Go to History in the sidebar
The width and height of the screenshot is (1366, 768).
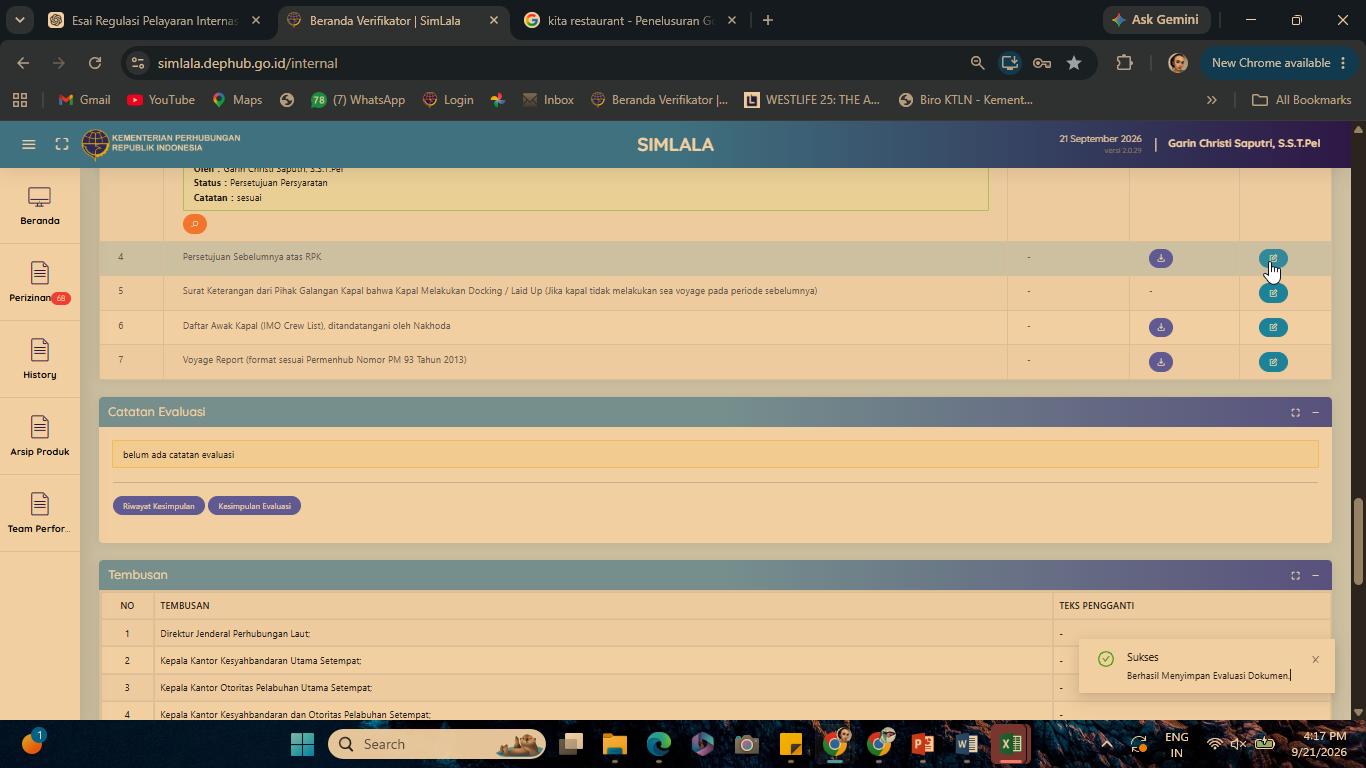click(x=40, y=360)
